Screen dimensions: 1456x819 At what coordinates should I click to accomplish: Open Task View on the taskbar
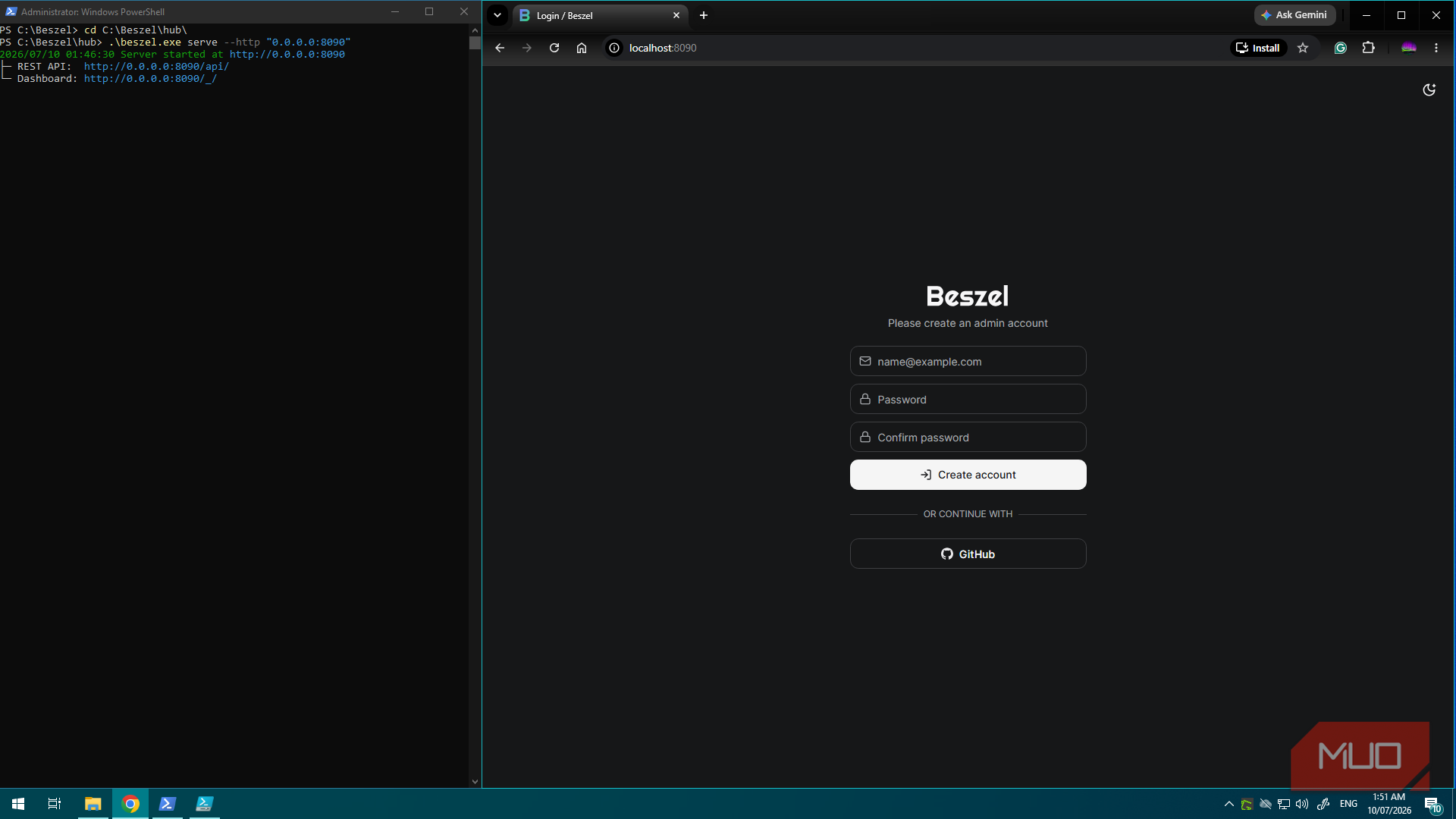tap(55, 804)
